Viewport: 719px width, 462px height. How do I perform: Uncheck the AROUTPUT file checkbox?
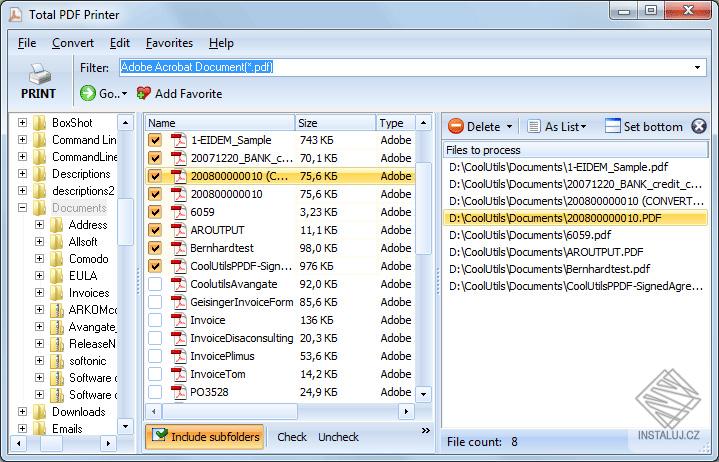point(155,230)
